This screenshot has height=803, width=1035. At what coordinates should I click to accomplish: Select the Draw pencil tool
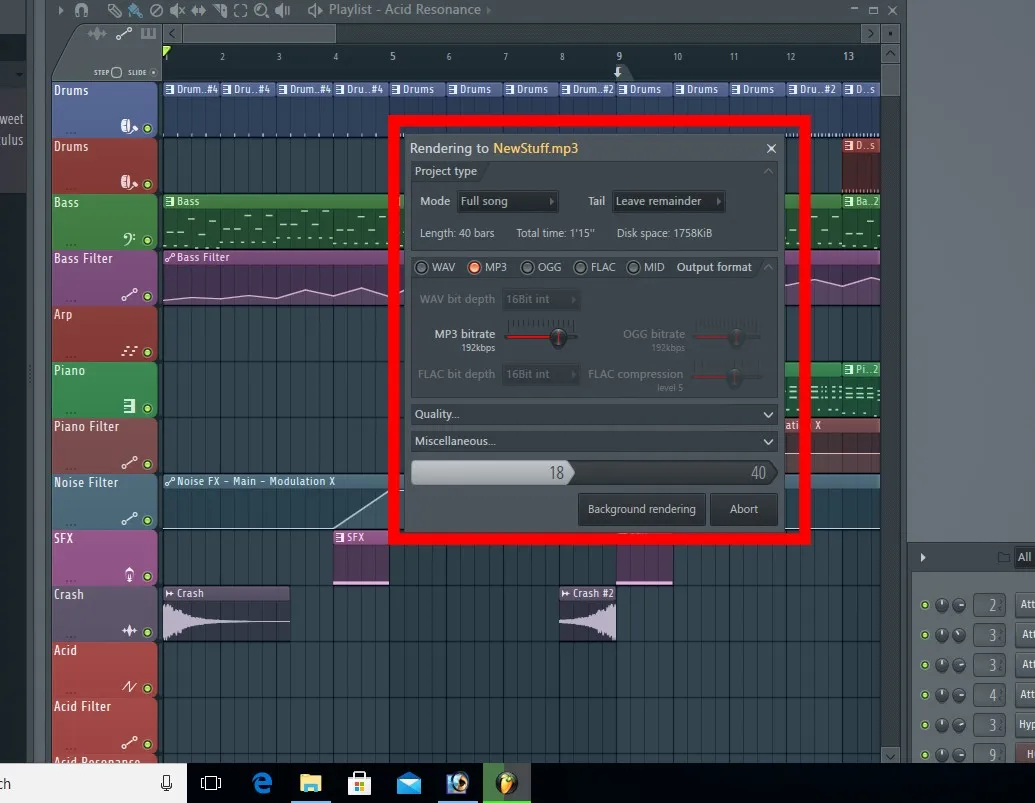click(x=114, y=10)
